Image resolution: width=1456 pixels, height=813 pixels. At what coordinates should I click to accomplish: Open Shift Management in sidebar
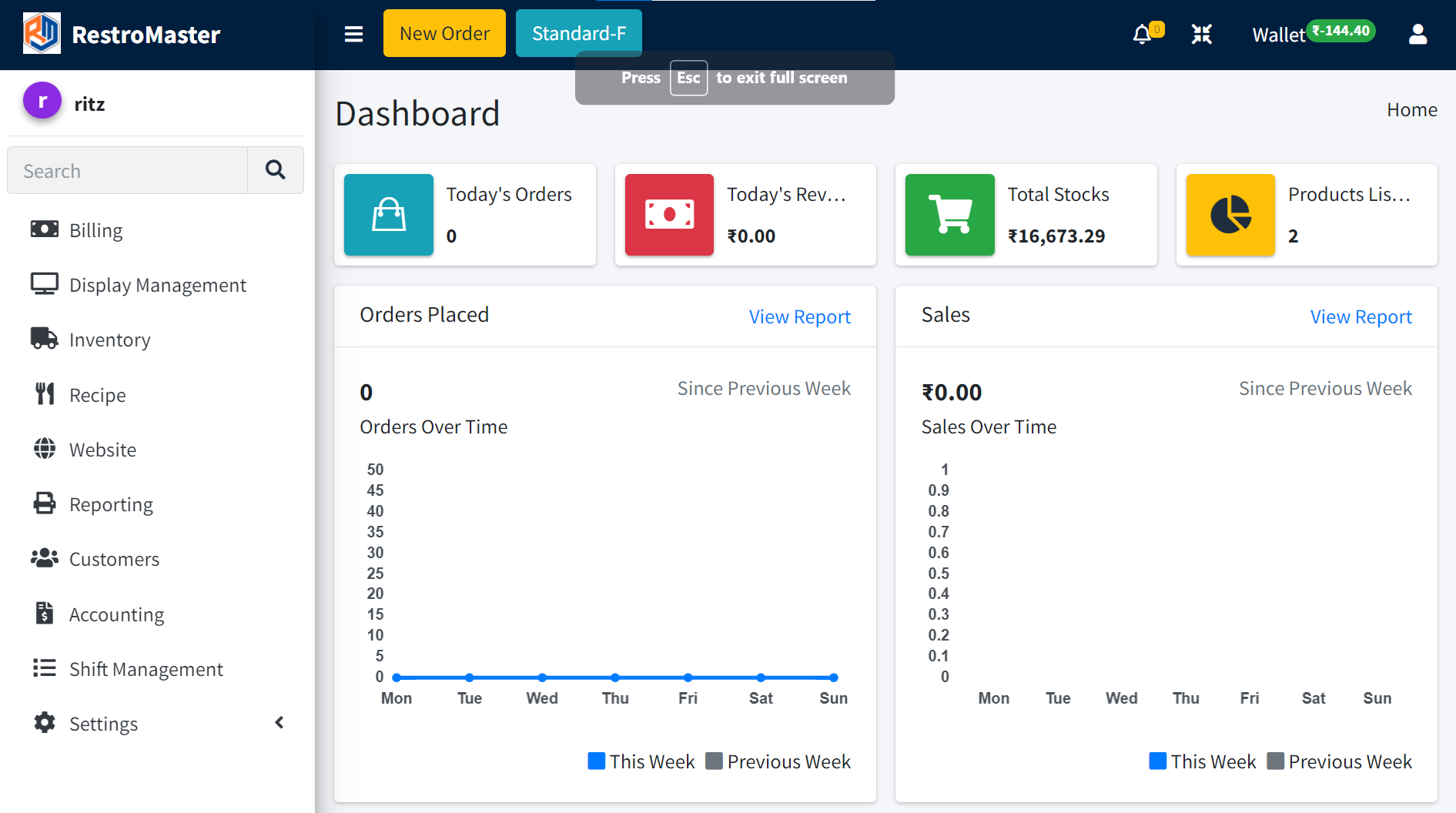146,668
